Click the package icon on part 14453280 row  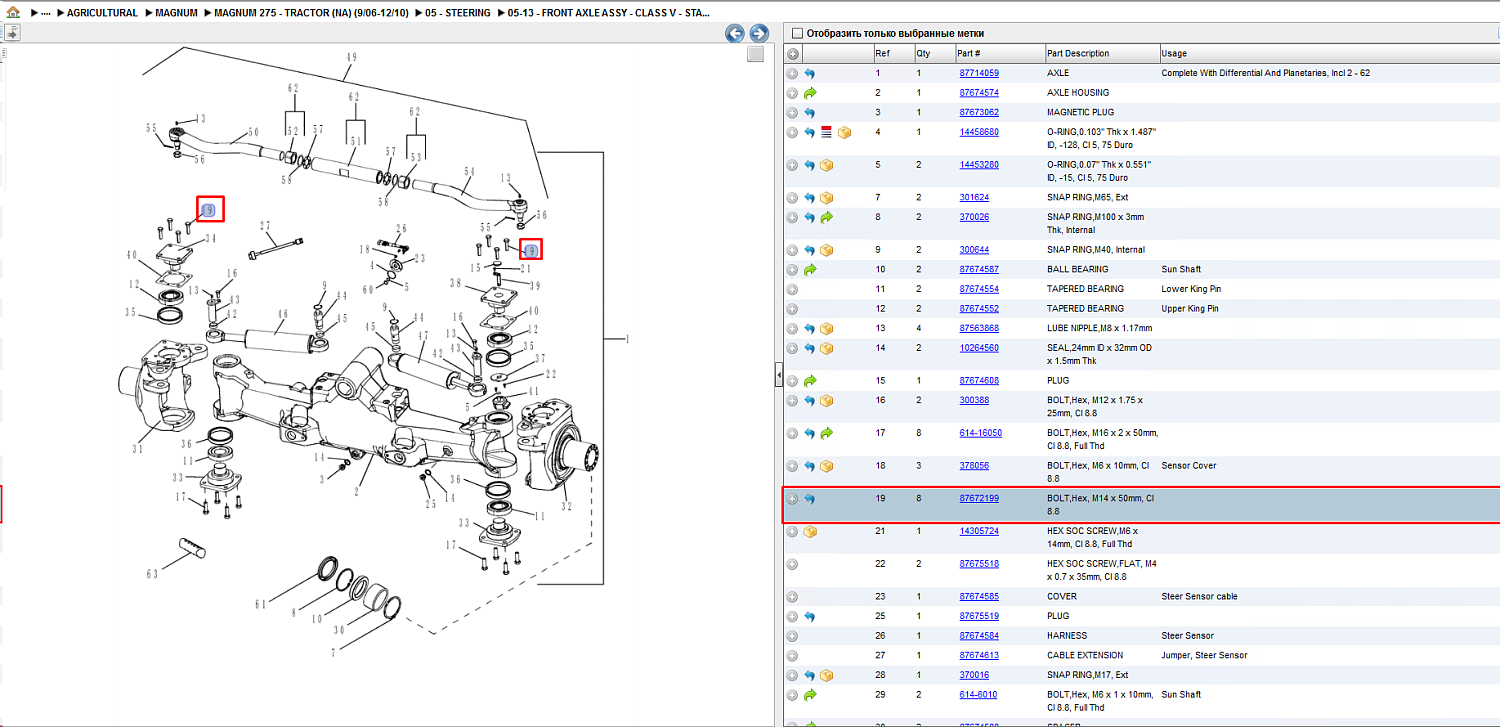827,165
